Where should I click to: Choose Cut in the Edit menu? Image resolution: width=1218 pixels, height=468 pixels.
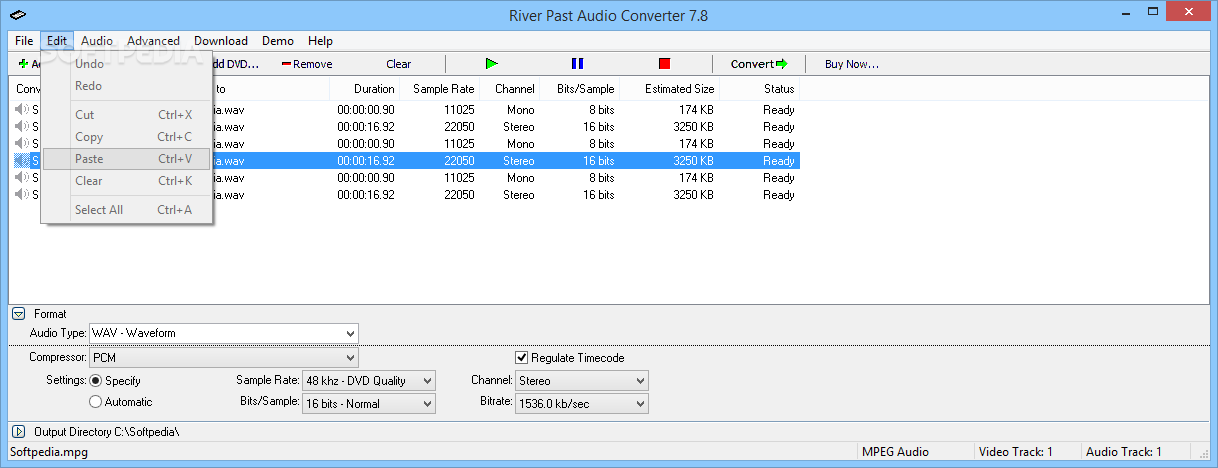(126, 115)
